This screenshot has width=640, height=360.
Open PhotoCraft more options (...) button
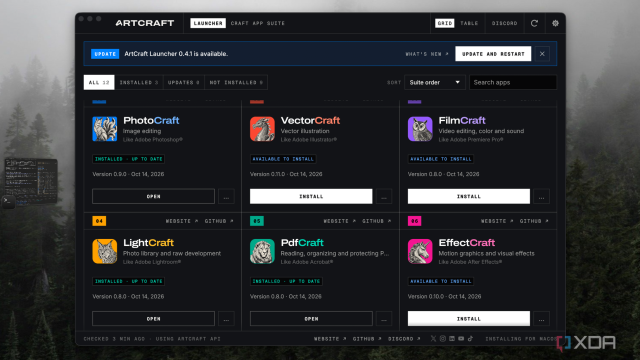[226, 196]
